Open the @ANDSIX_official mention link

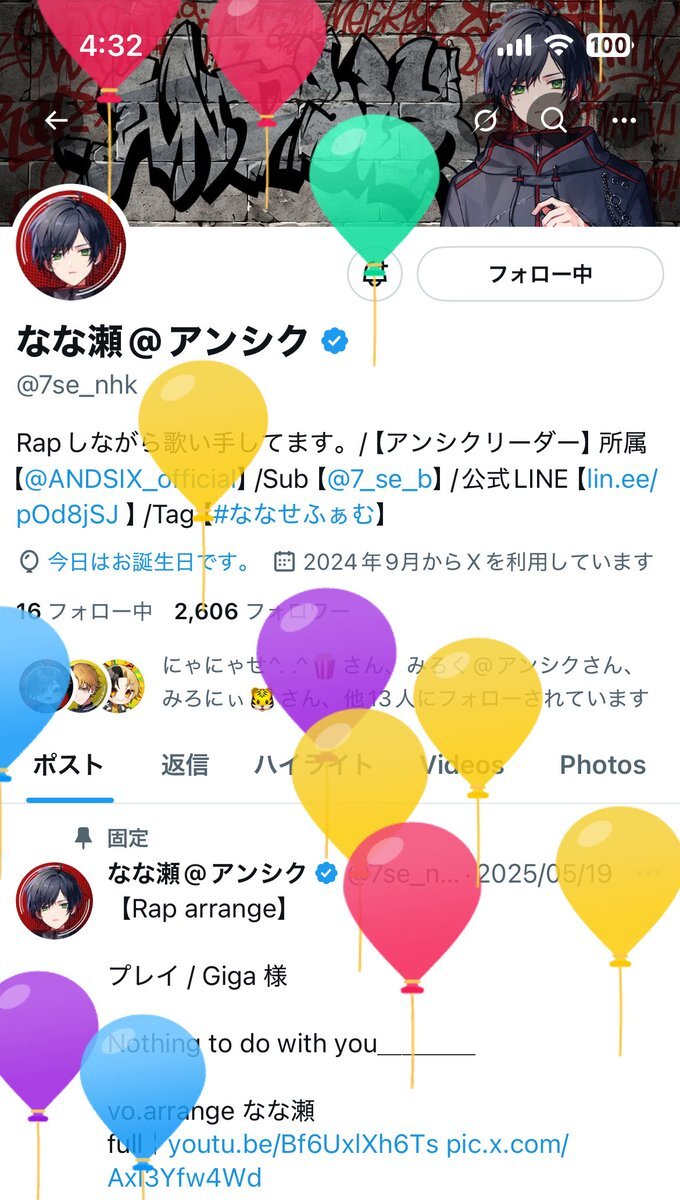134,479
